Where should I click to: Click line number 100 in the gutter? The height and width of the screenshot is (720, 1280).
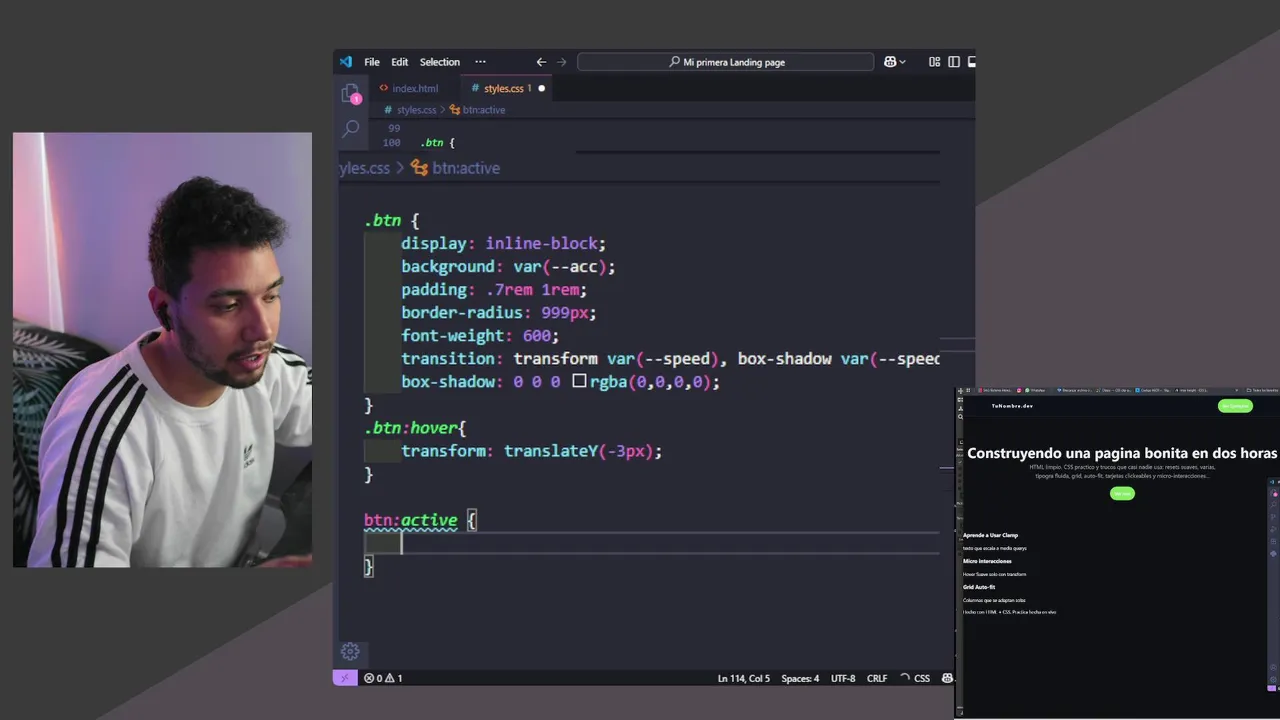click(392, 143)
